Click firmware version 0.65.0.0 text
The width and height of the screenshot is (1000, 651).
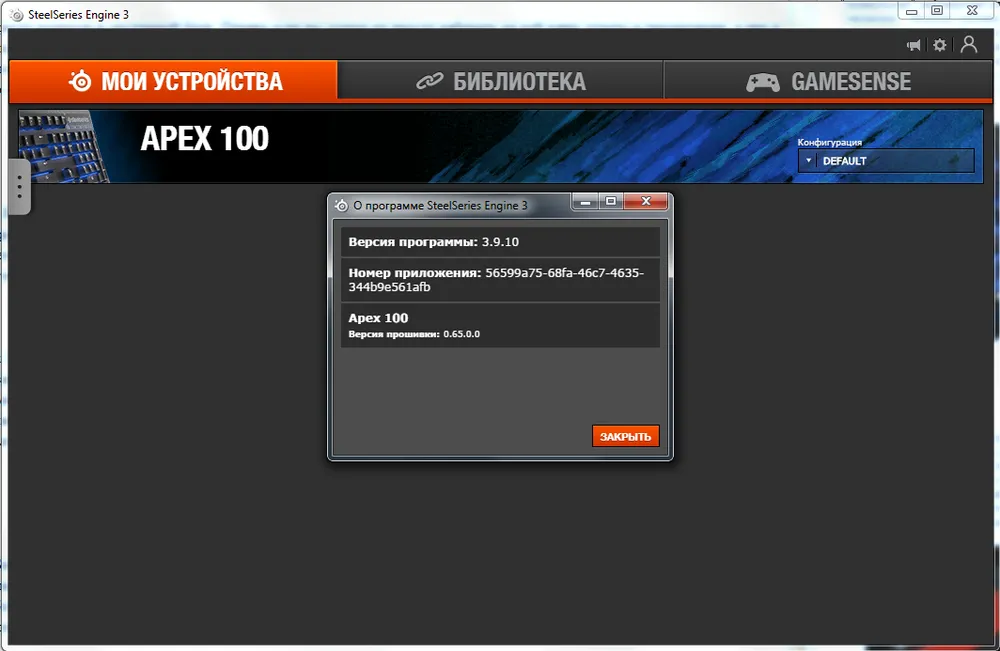[462, 334]
